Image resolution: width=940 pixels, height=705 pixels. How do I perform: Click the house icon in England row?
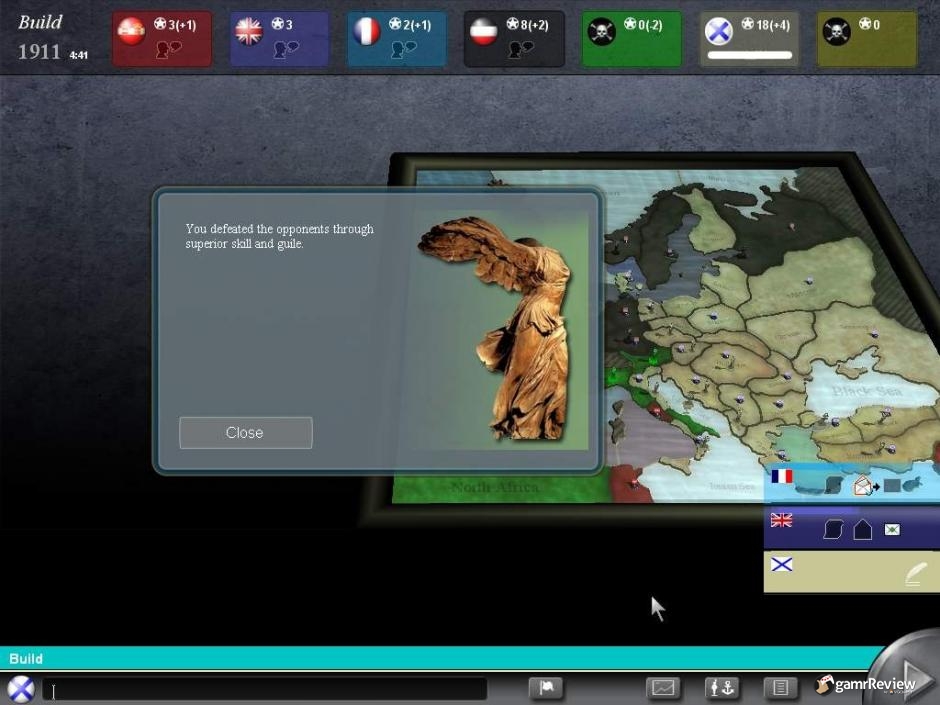pos(863,529)
